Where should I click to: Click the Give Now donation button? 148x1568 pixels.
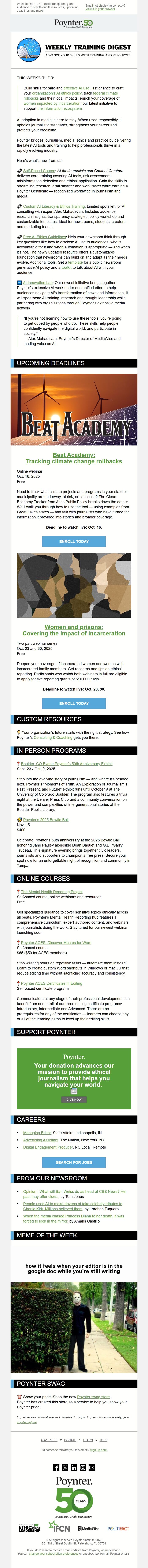tap(74, 1099)
